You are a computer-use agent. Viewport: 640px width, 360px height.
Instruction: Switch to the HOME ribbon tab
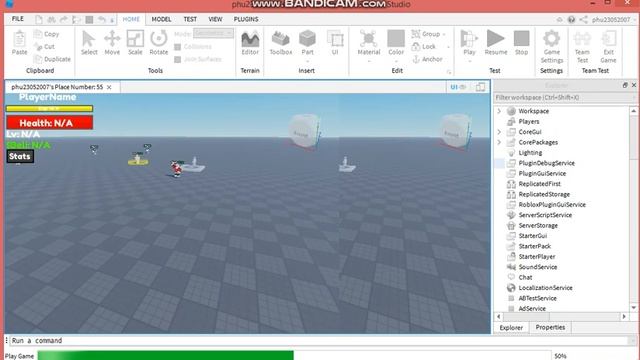point(131,19)
